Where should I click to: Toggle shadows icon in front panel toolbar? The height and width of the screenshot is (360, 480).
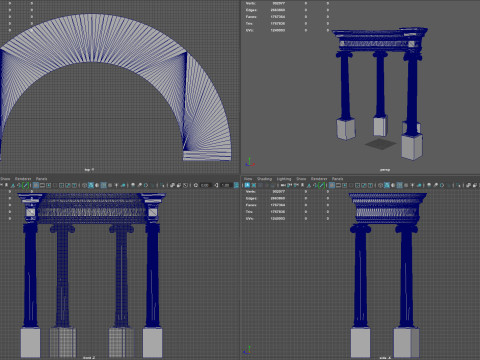click(x=123, y=185)
